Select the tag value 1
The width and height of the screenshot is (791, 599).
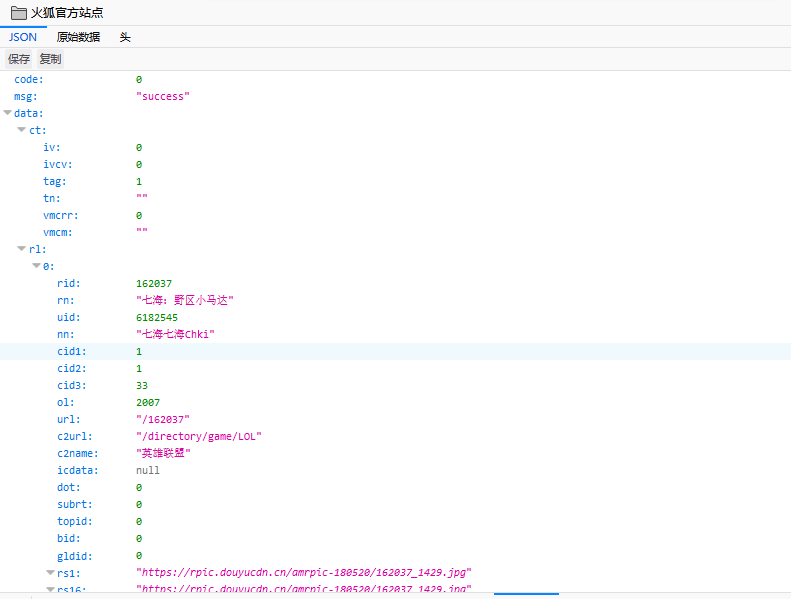[x=139, y=182]
